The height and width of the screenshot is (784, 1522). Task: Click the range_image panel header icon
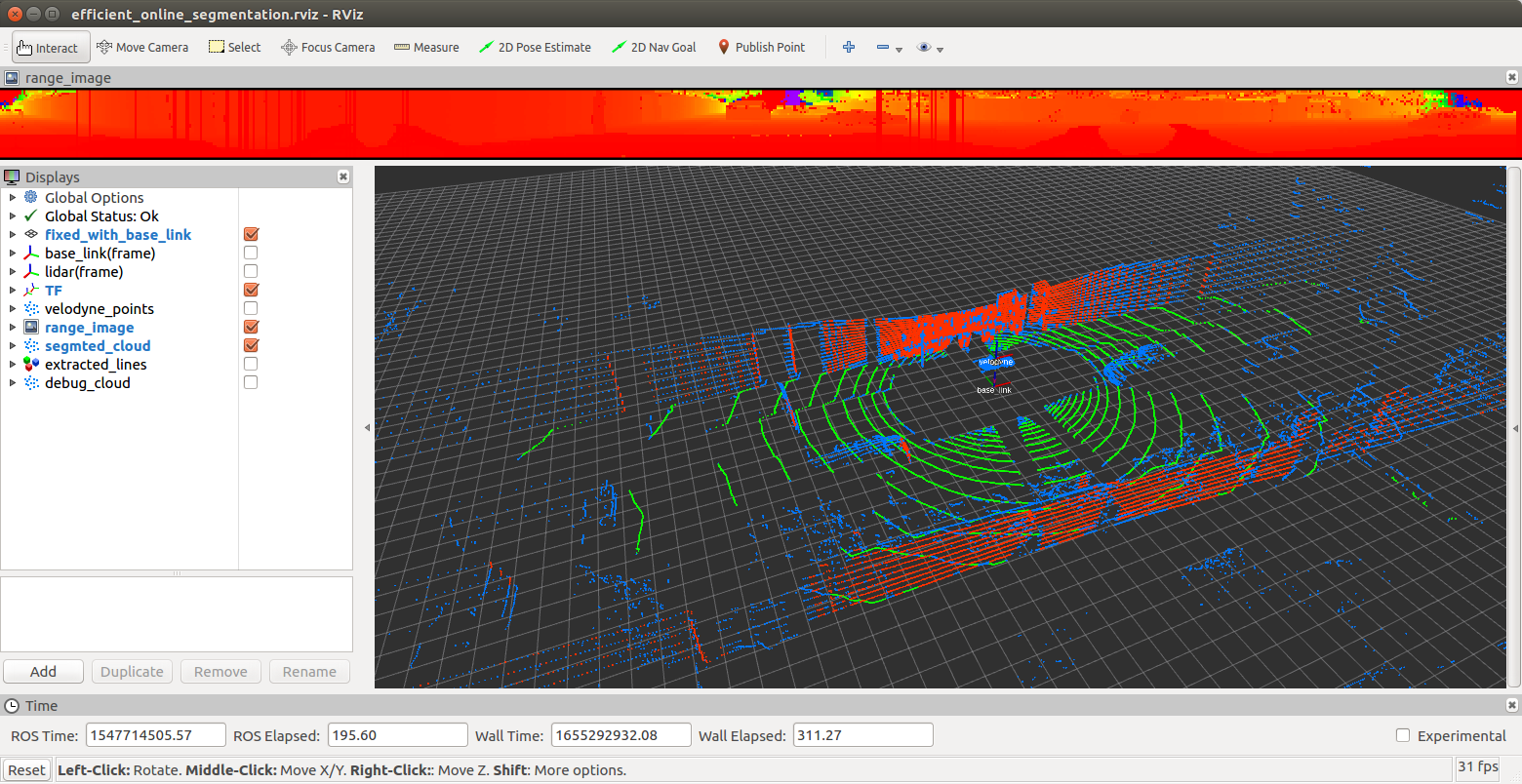click(x=12, y=77)
